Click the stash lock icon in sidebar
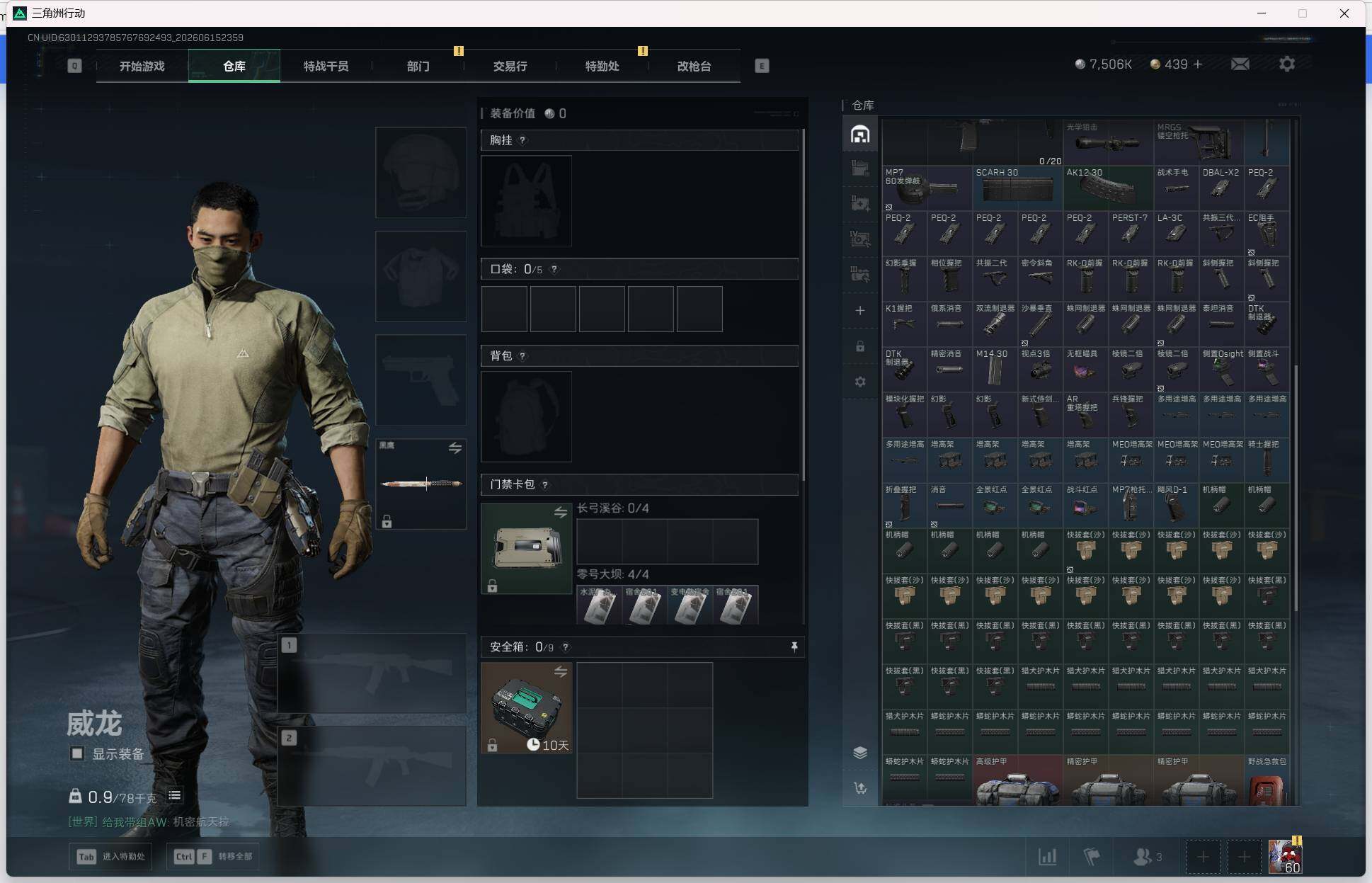The height and width of the screenshot is (883, 1372). 860,347
